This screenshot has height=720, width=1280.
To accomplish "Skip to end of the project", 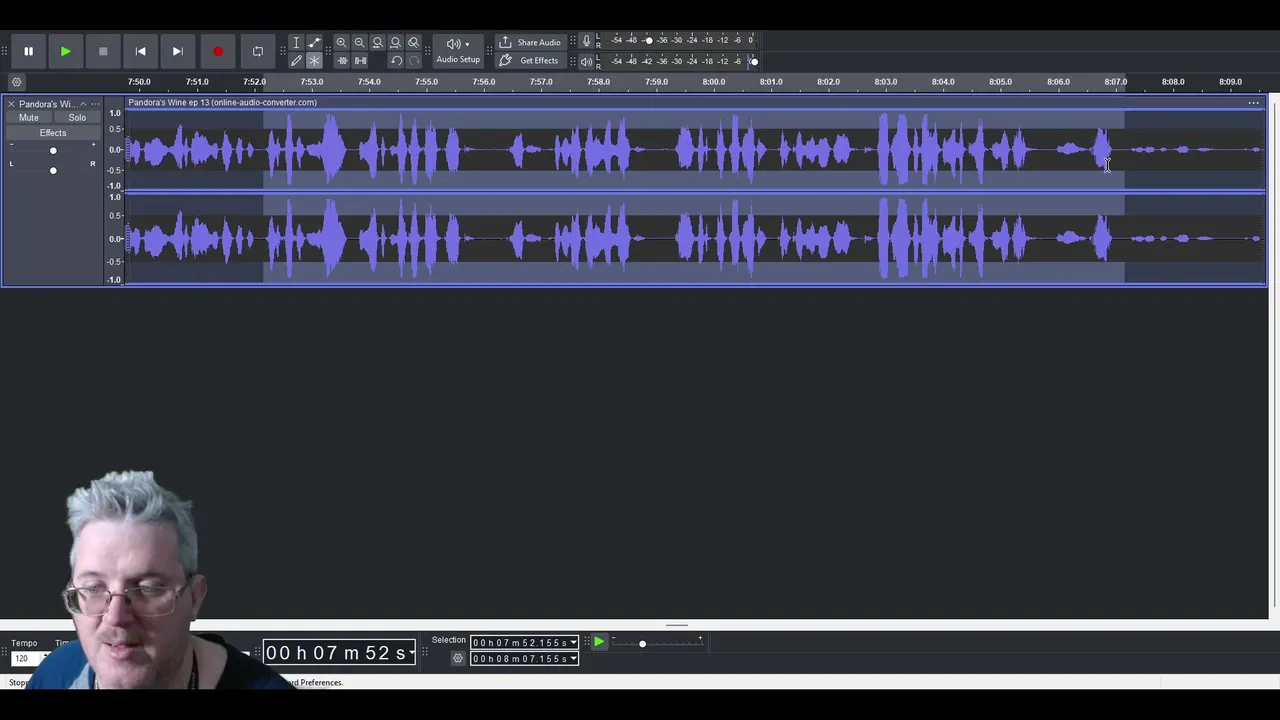I will click(177, 51).
